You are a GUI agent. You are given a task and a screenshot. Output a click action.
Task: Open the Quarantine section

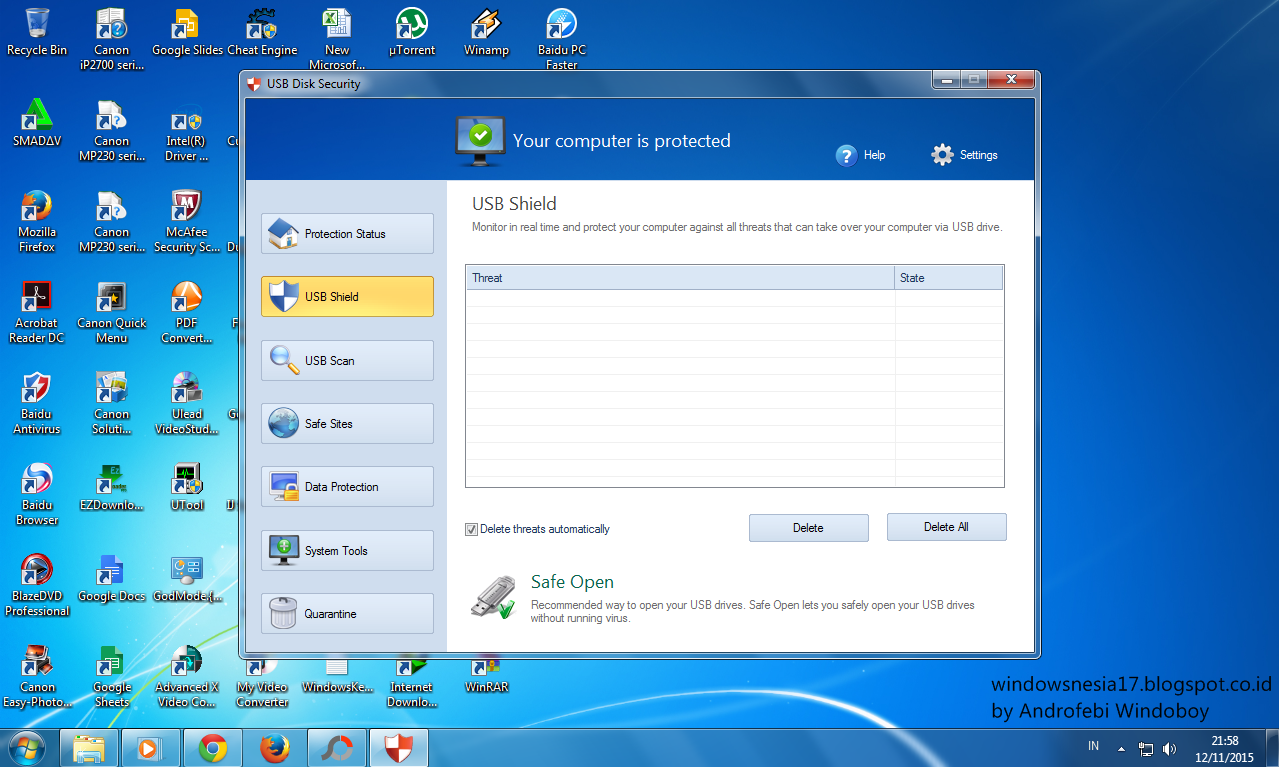click(x=347, y=613)
